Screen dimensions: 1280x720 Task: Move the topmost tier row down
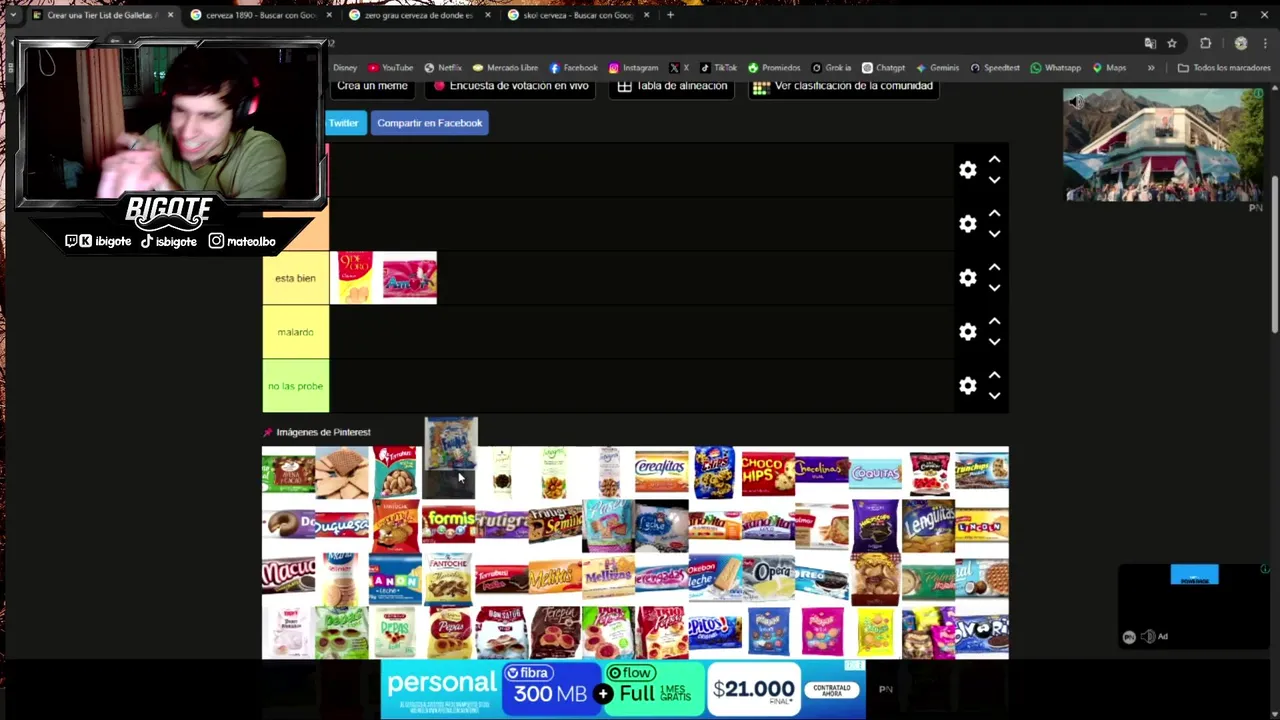click(x=994, y=180)
